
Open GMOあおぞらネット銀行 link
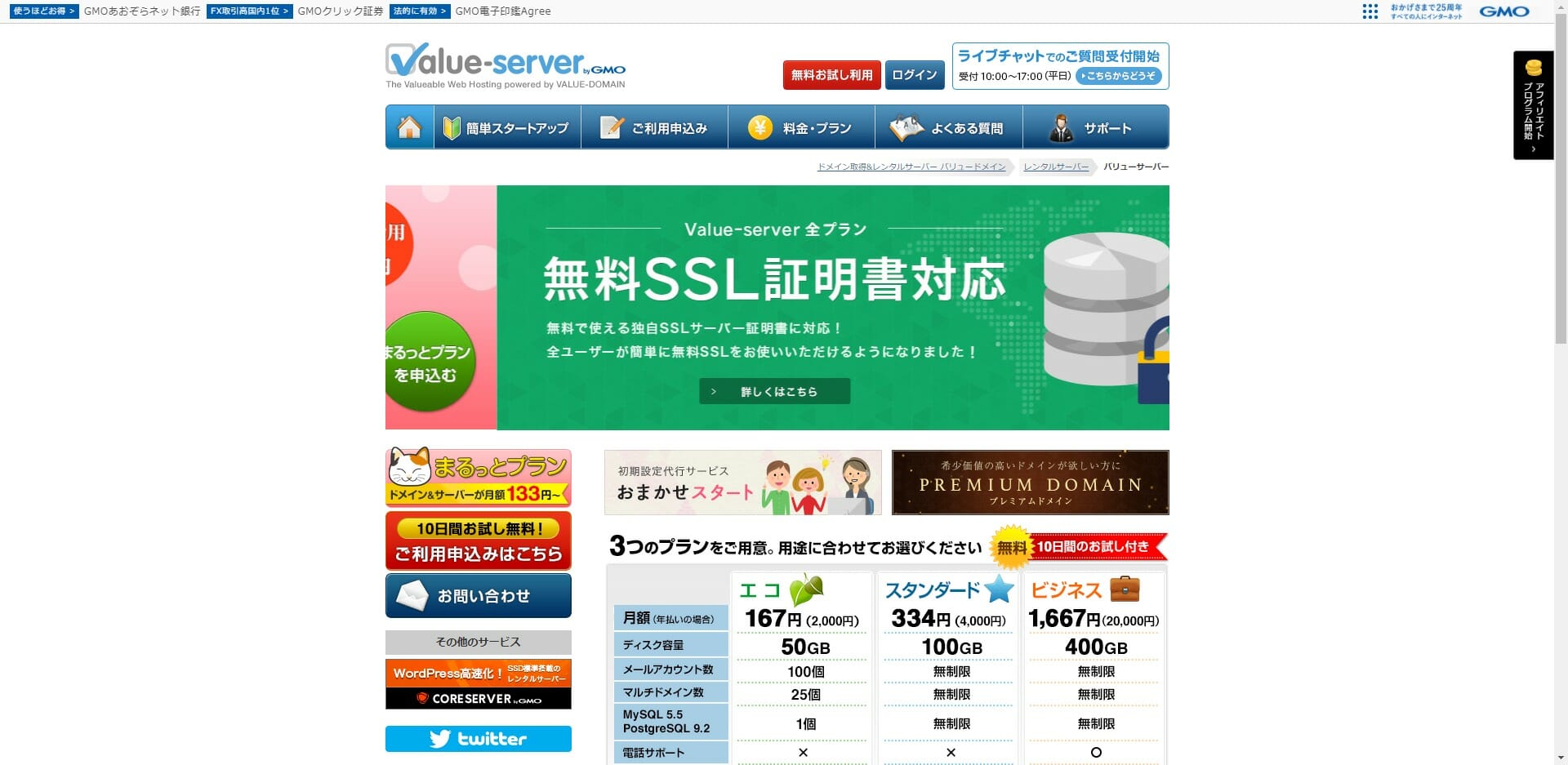(142, 11)
